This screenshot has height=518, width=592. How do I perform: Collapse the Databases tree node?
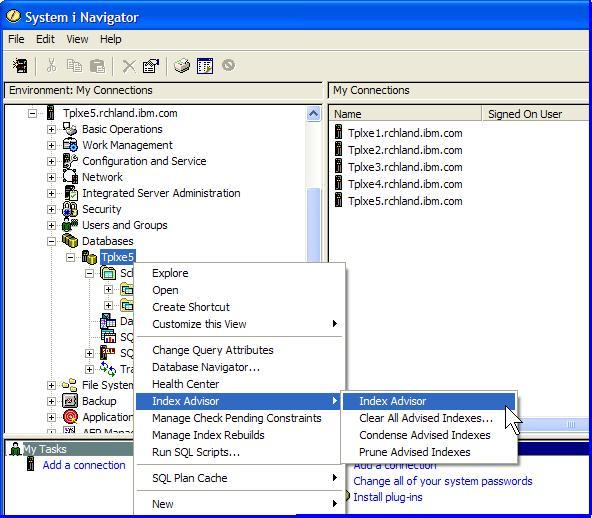[x=51, y=241]
